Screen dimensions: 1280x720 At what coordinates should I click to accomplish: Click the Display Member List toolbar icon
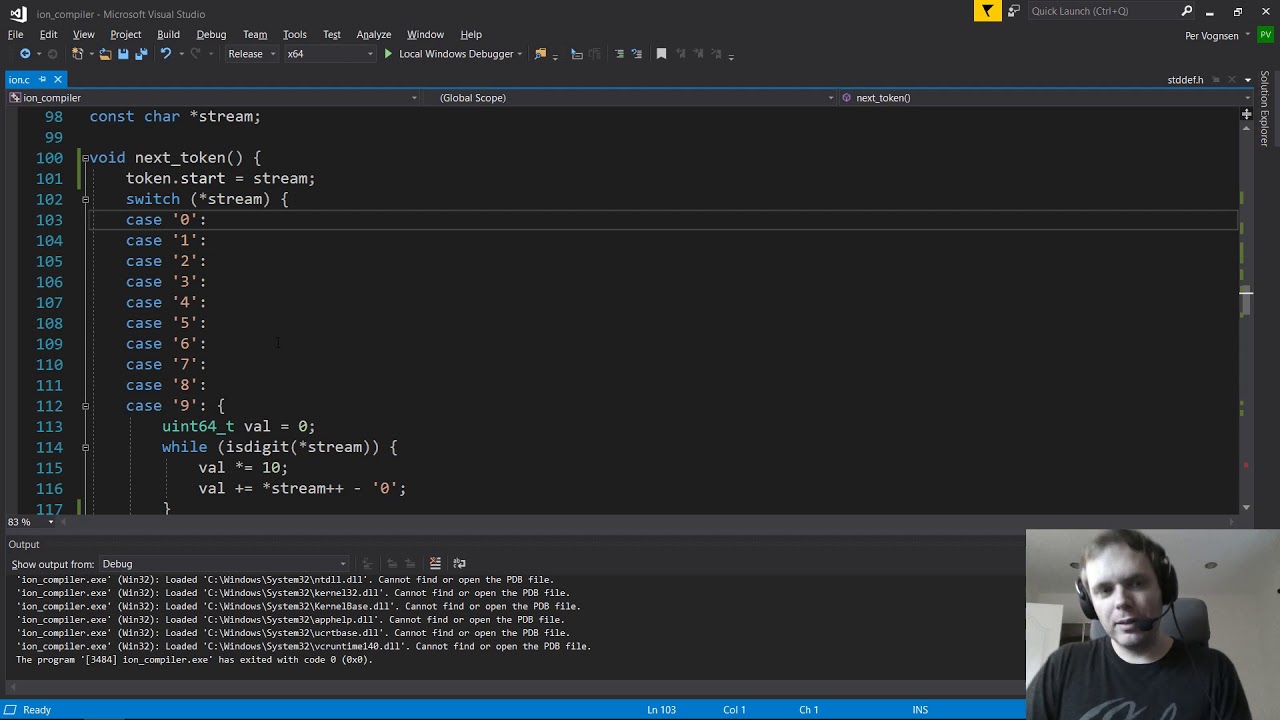point(577,54)
